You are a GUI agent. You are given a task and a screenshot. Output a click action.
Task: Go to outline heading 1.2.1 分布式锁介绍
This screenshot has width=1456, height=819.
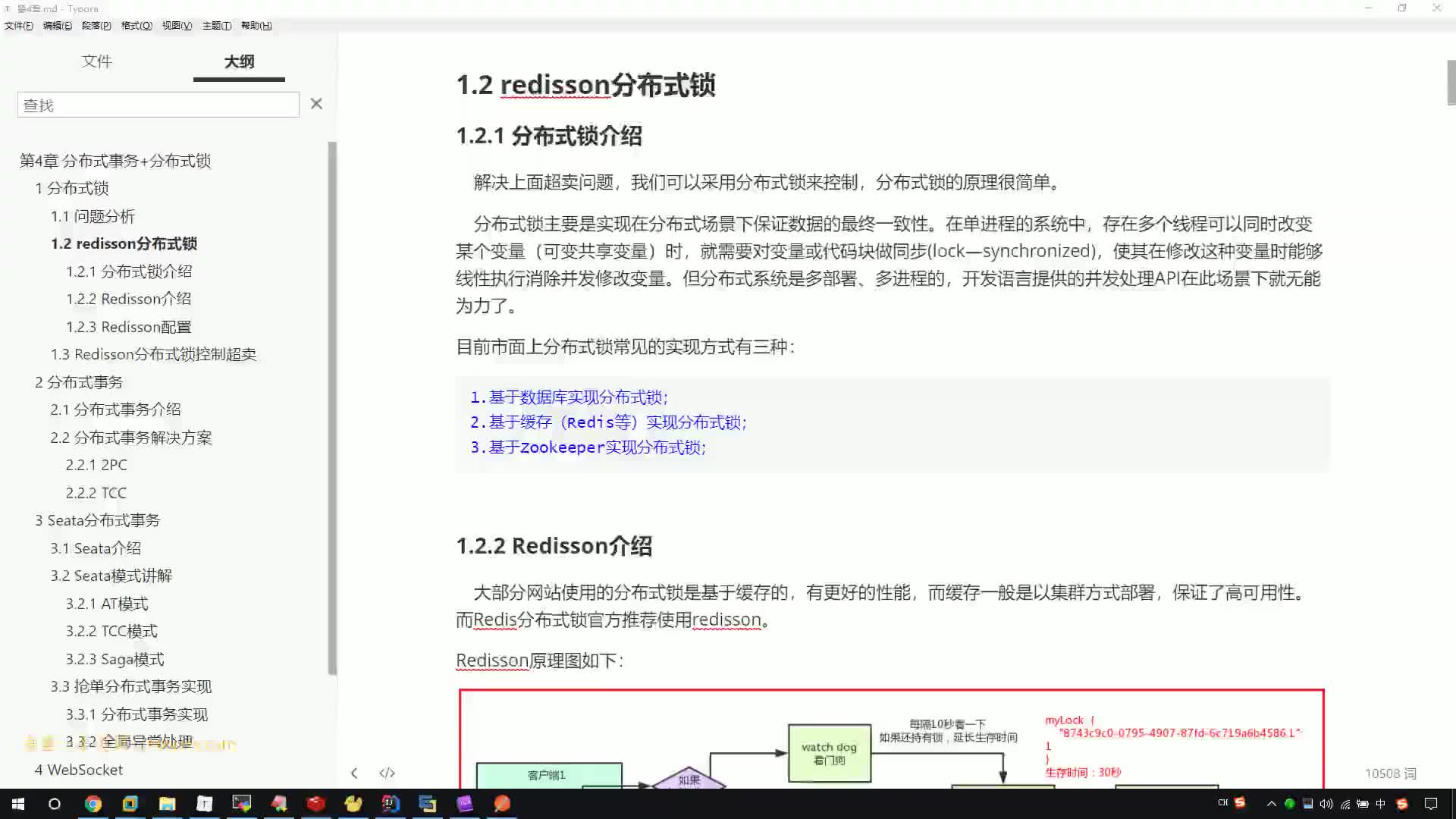pyautogui.click(x=129, y=271)
